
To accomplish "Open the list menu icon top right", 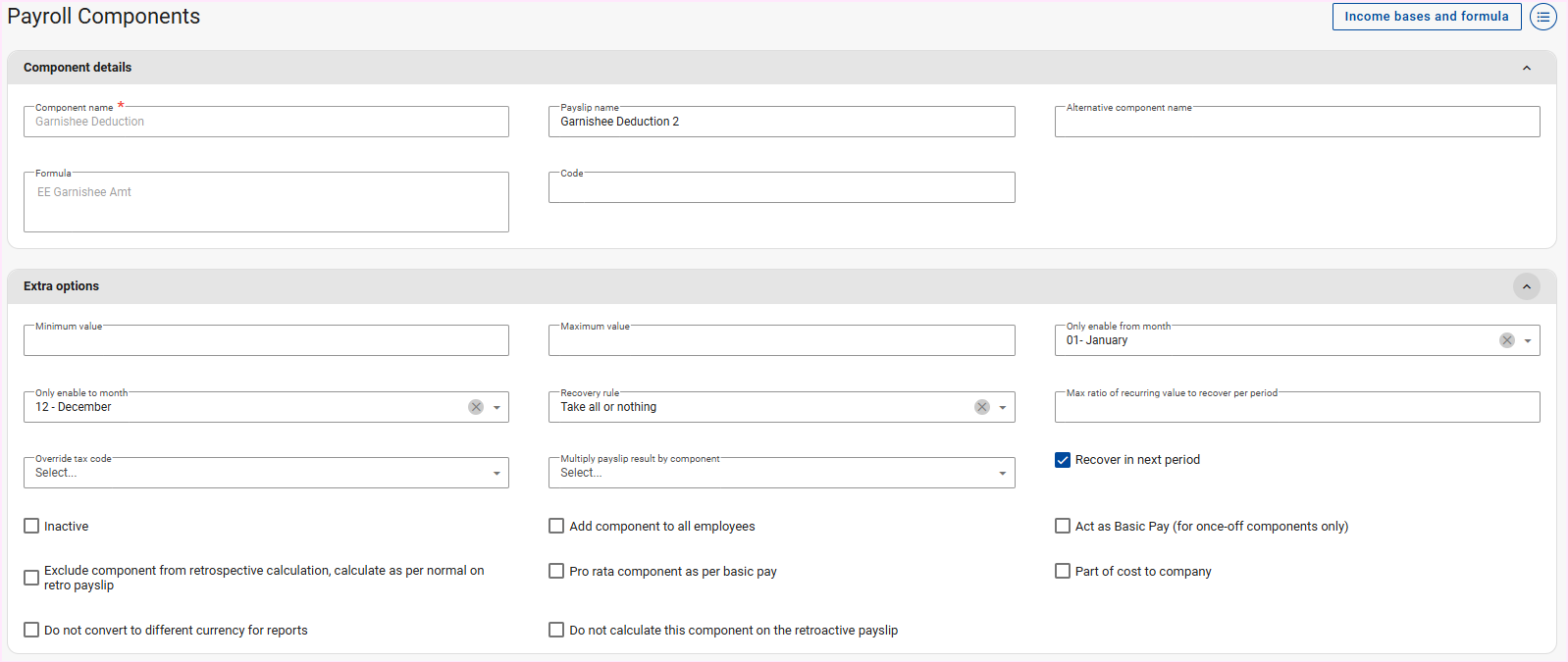I will pos(1543,17).
